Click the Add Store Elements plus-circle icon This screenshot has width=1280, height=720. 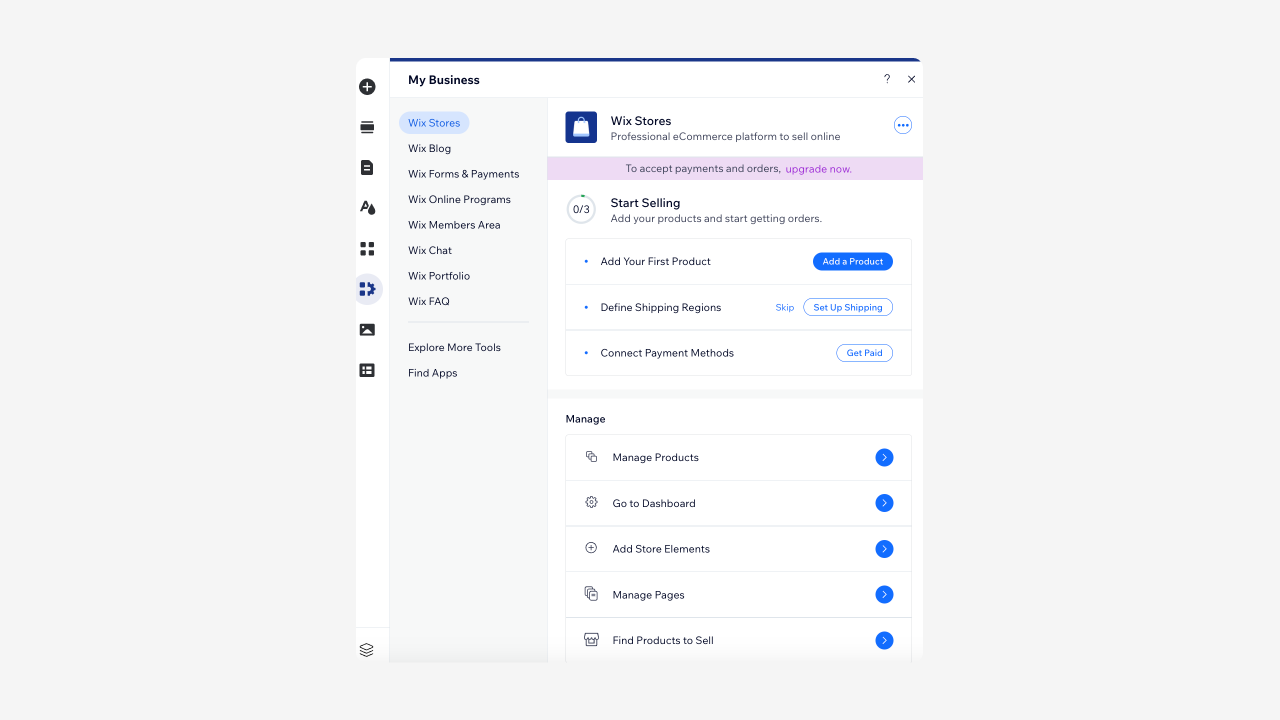click(591, 548)
